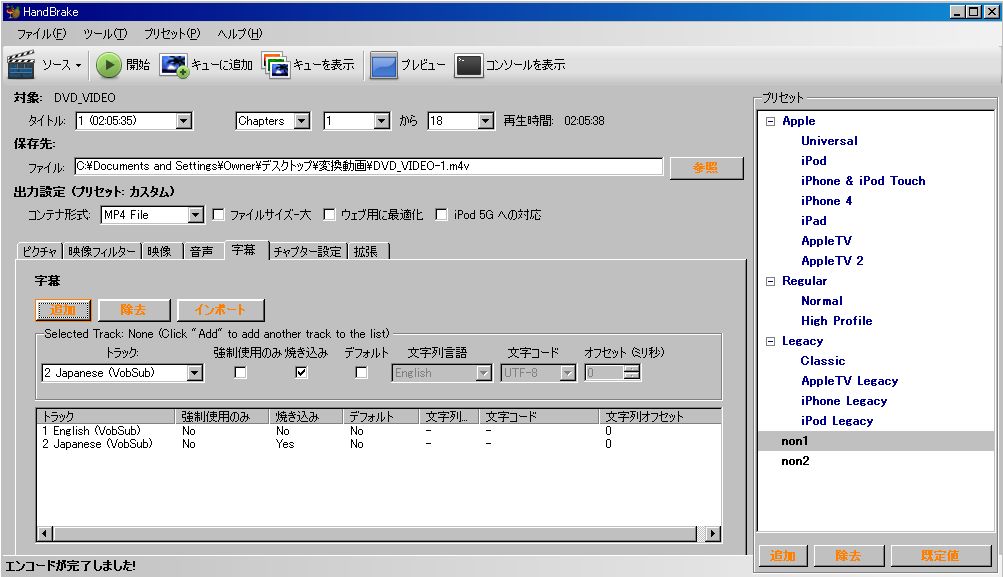
Task: Select the 2 Japanese (VobSub) track row
Action: (379, 443)
